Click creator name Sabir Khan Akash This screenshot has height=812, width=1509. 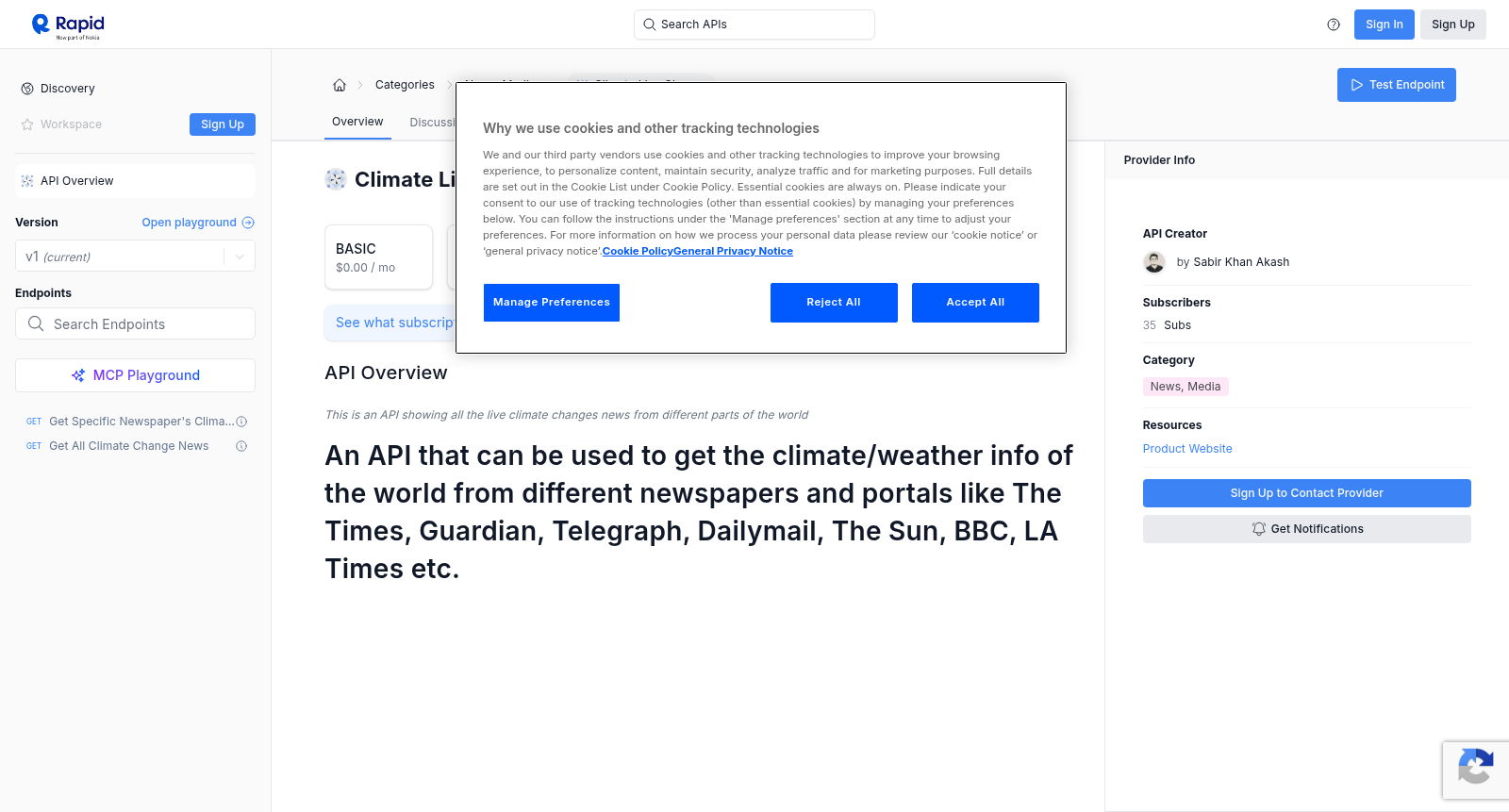(1241, 262)
